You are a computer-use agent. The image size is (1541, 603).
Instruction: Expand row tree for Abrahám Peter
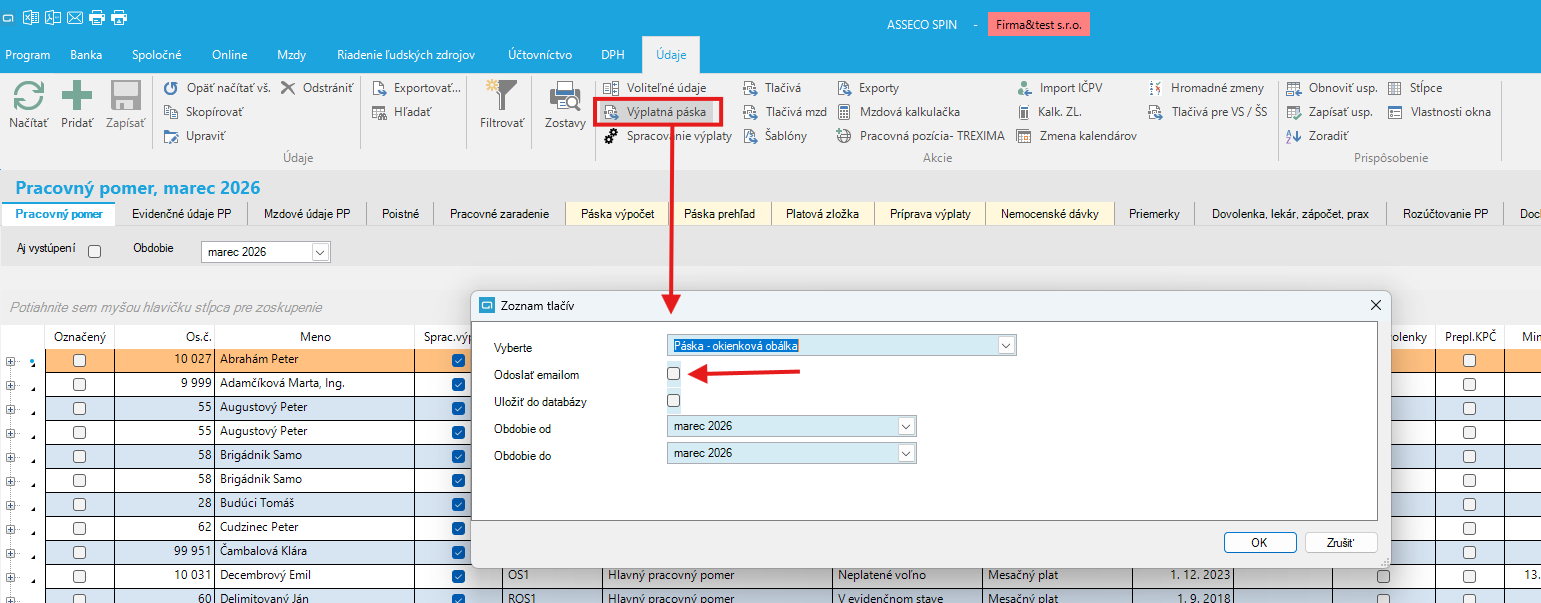[11, 360]
